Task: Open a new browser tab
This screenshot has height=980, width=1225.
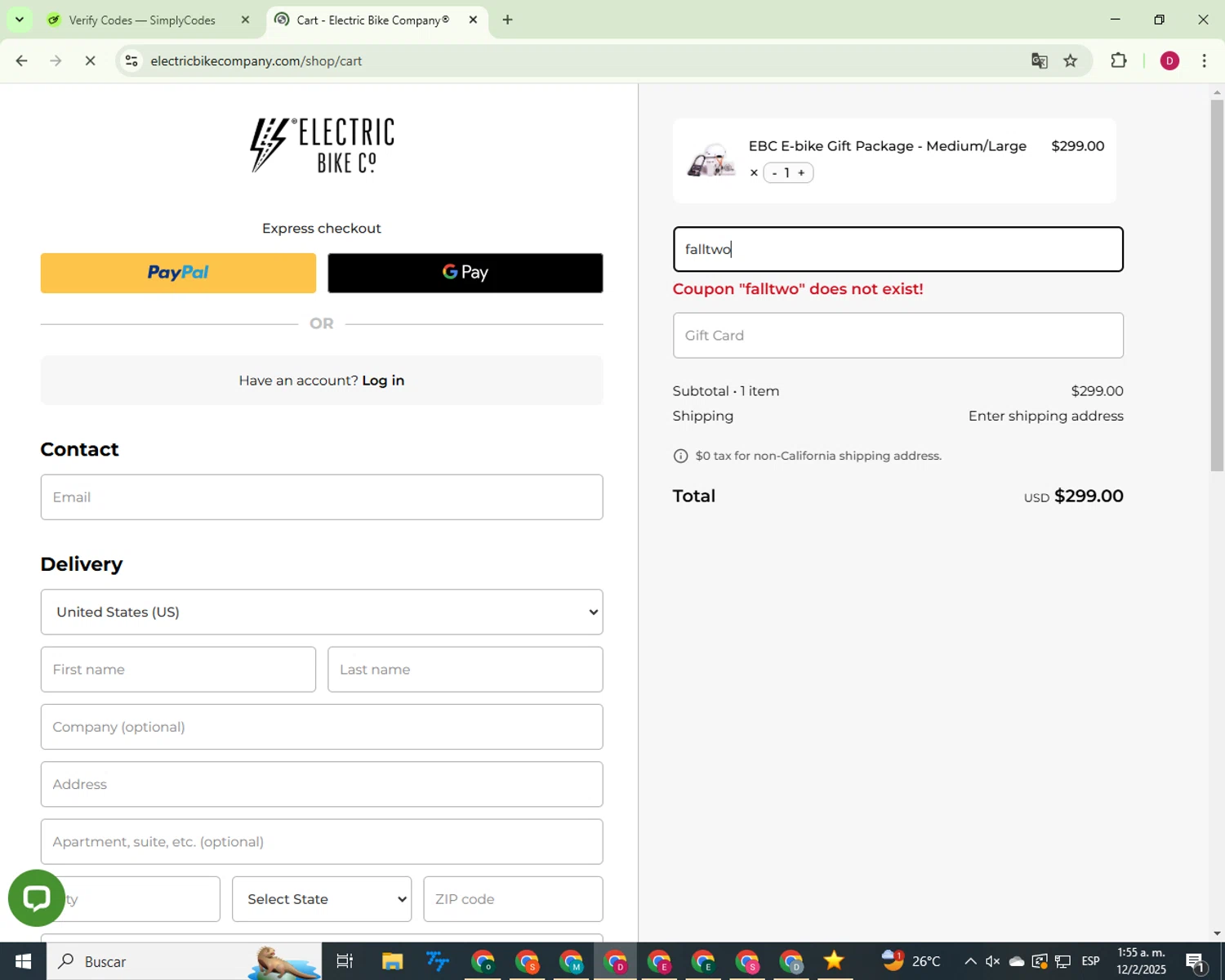Action: coord(507,20)
